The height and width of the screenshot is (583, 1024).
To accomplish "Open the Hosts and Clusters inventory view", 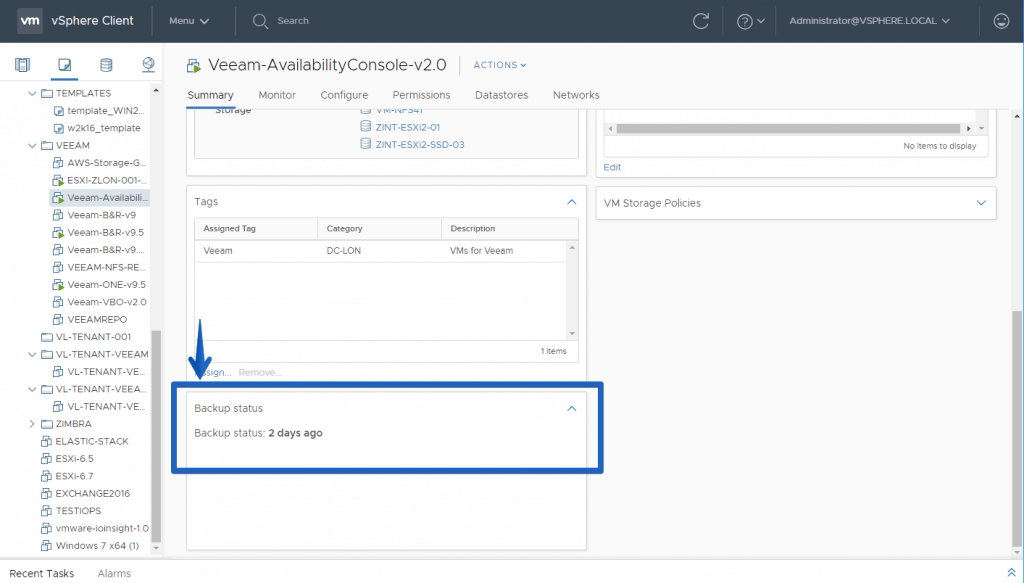I will 22,65.
